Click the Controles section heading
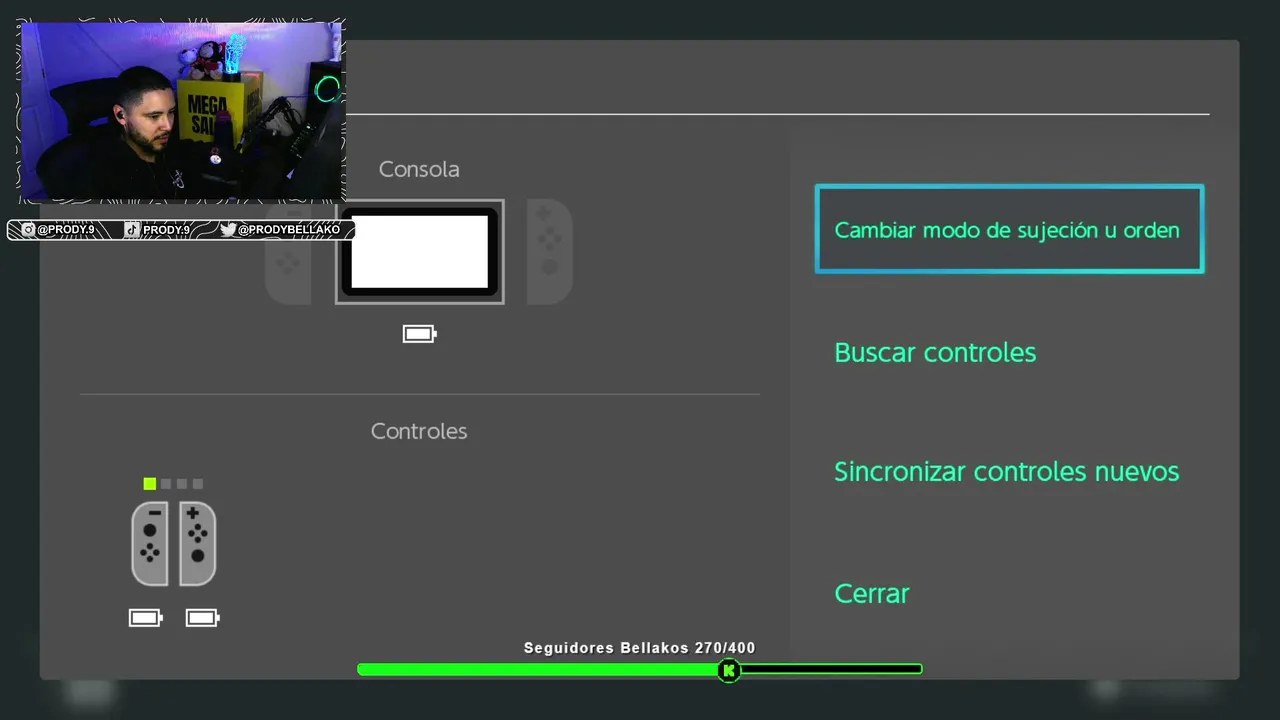This screenshot has width=1280, height=720. [x=419, y=431]
